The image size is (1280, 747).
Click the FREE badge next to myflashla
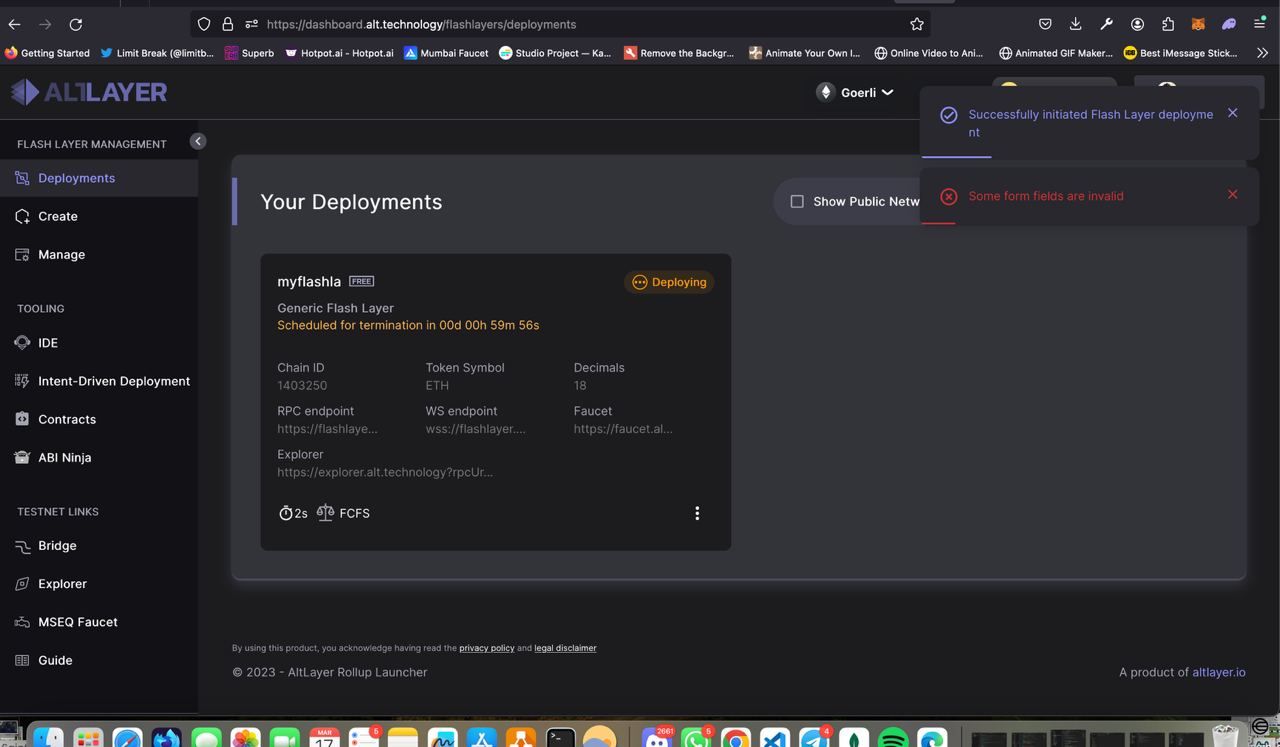coord(361,281)
